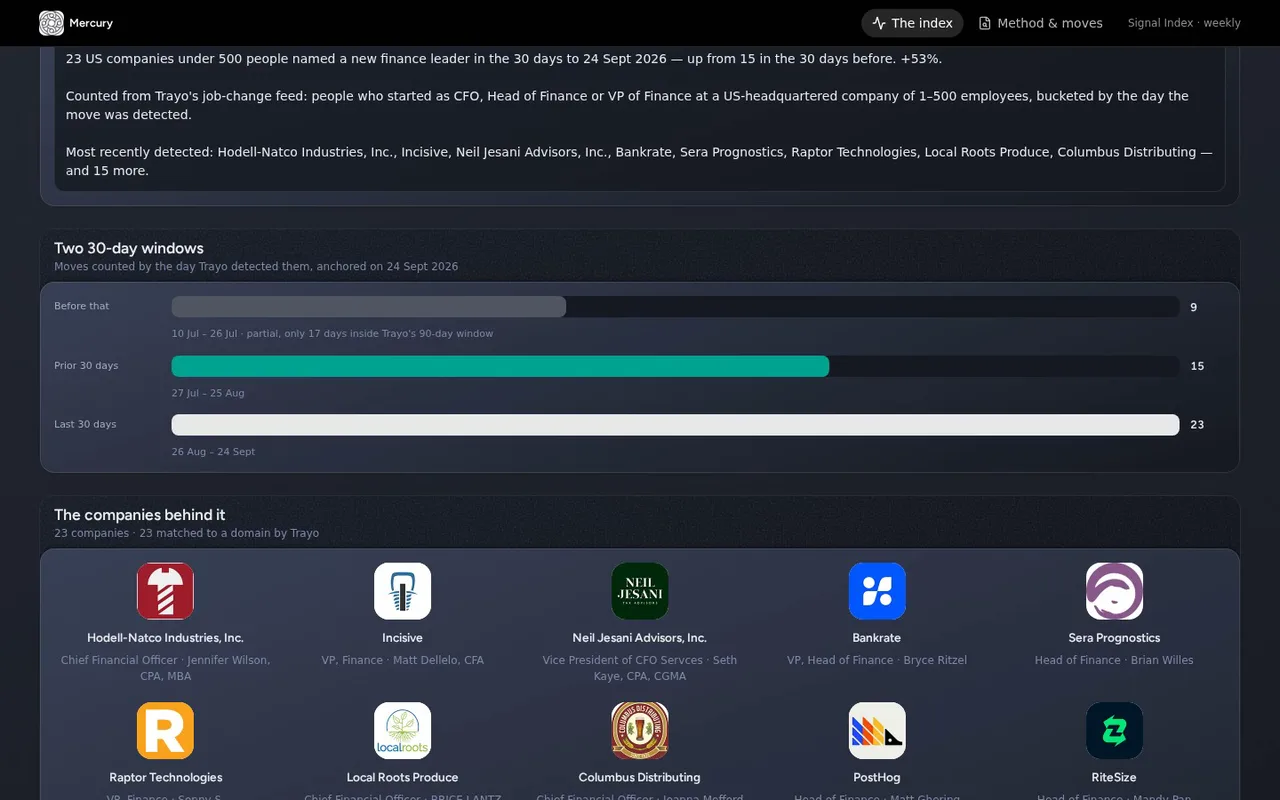Select the 27 Jul – 25 Aug date range
1280x800 pixels.
pyautogui.click(x=208, y=393)
